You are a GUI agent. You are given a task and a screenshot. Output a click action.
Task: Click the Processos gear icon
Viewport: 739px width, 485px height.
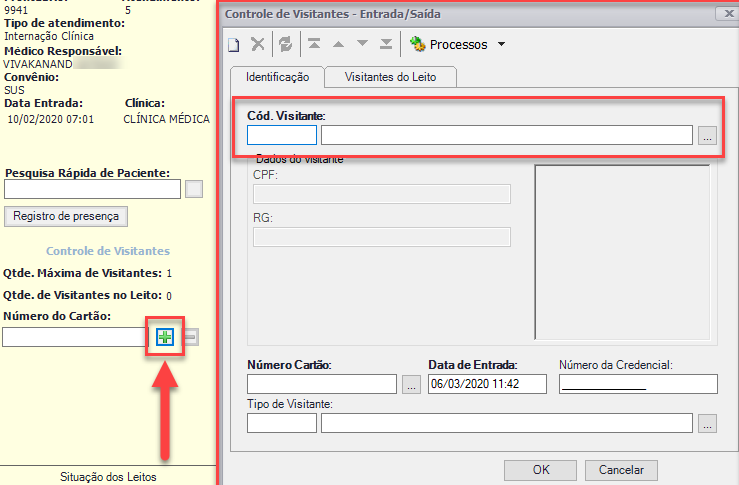(x=417, y=44)
